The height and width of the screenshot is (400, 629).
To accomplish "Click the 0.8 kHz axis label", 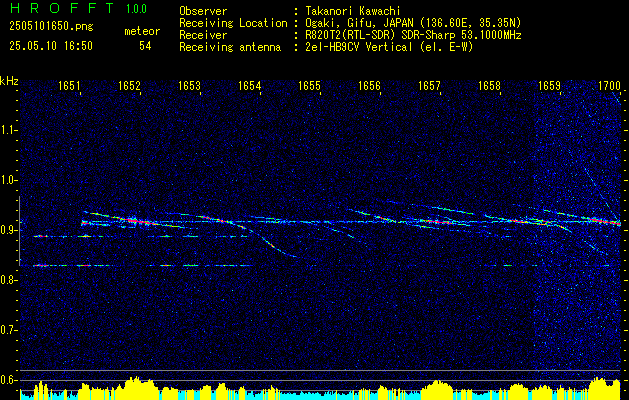I will [x=8, y=280].
